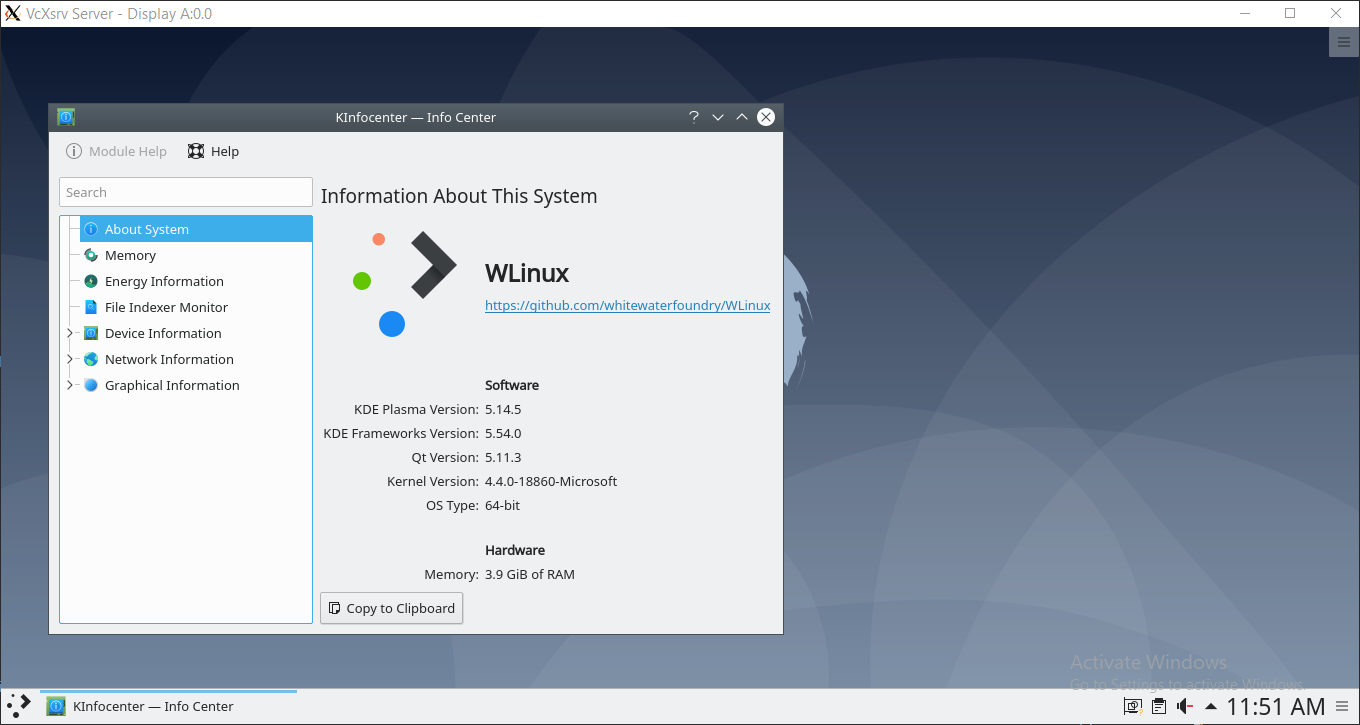Open the Energy Information module

[x=91, y=281]
